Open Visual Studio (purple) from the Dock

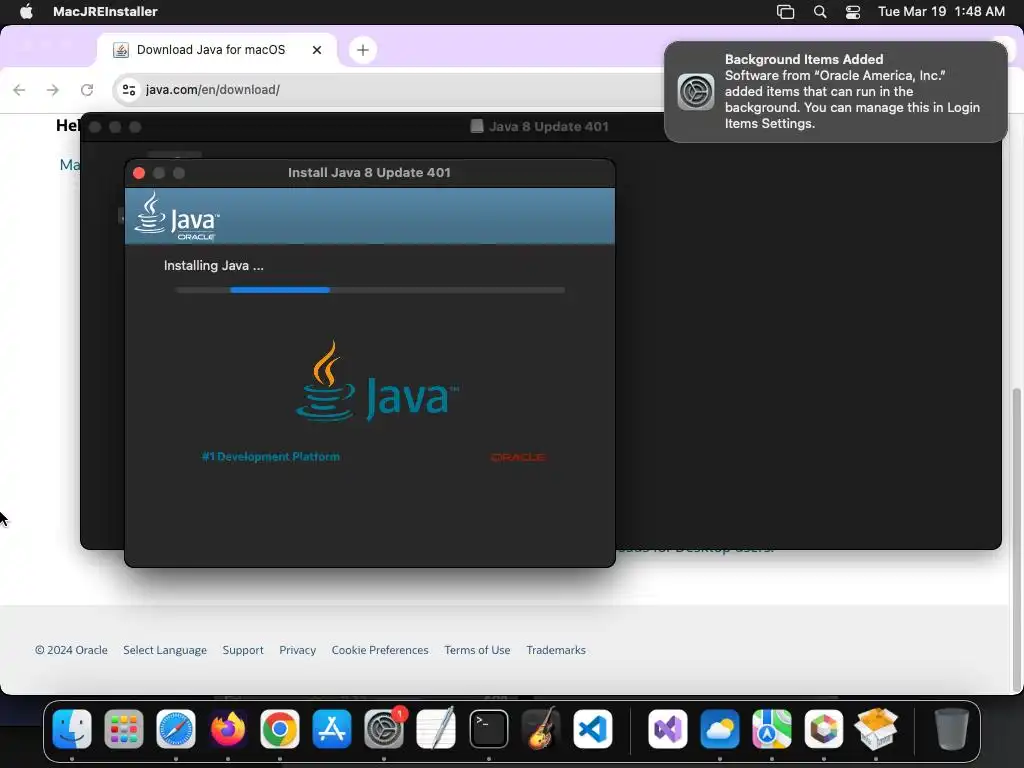[667, 729]
